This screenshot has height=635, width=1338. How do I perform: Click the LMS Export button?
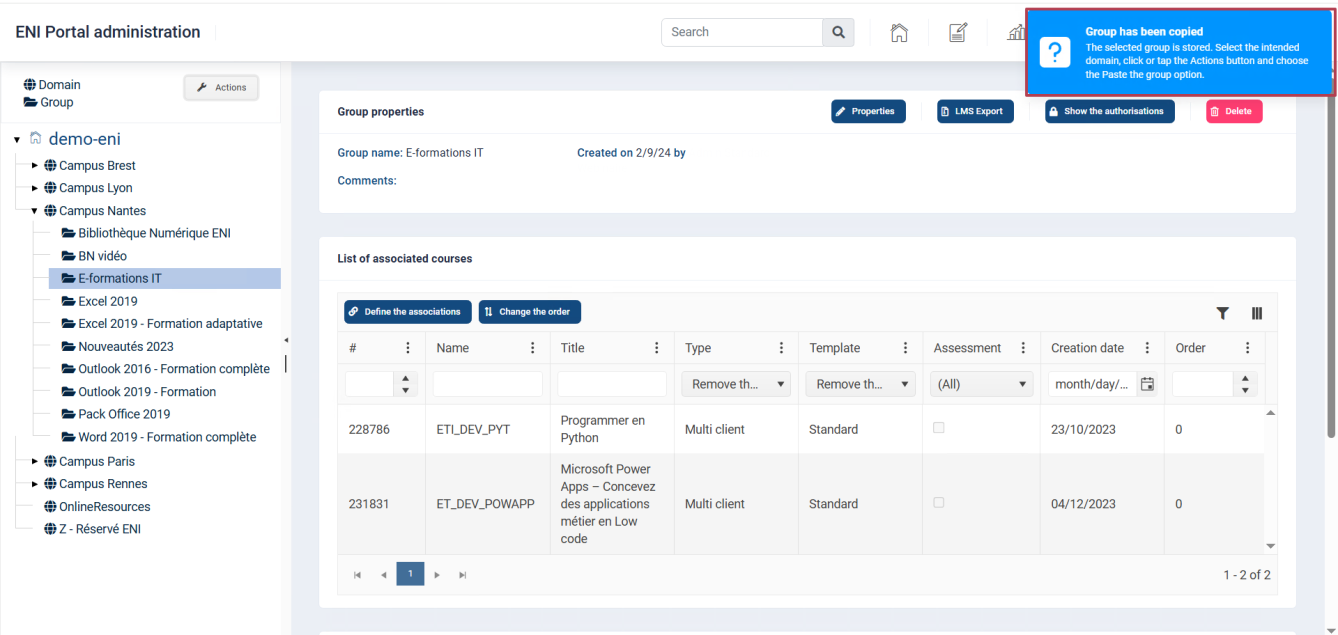[x=975, y=111]
